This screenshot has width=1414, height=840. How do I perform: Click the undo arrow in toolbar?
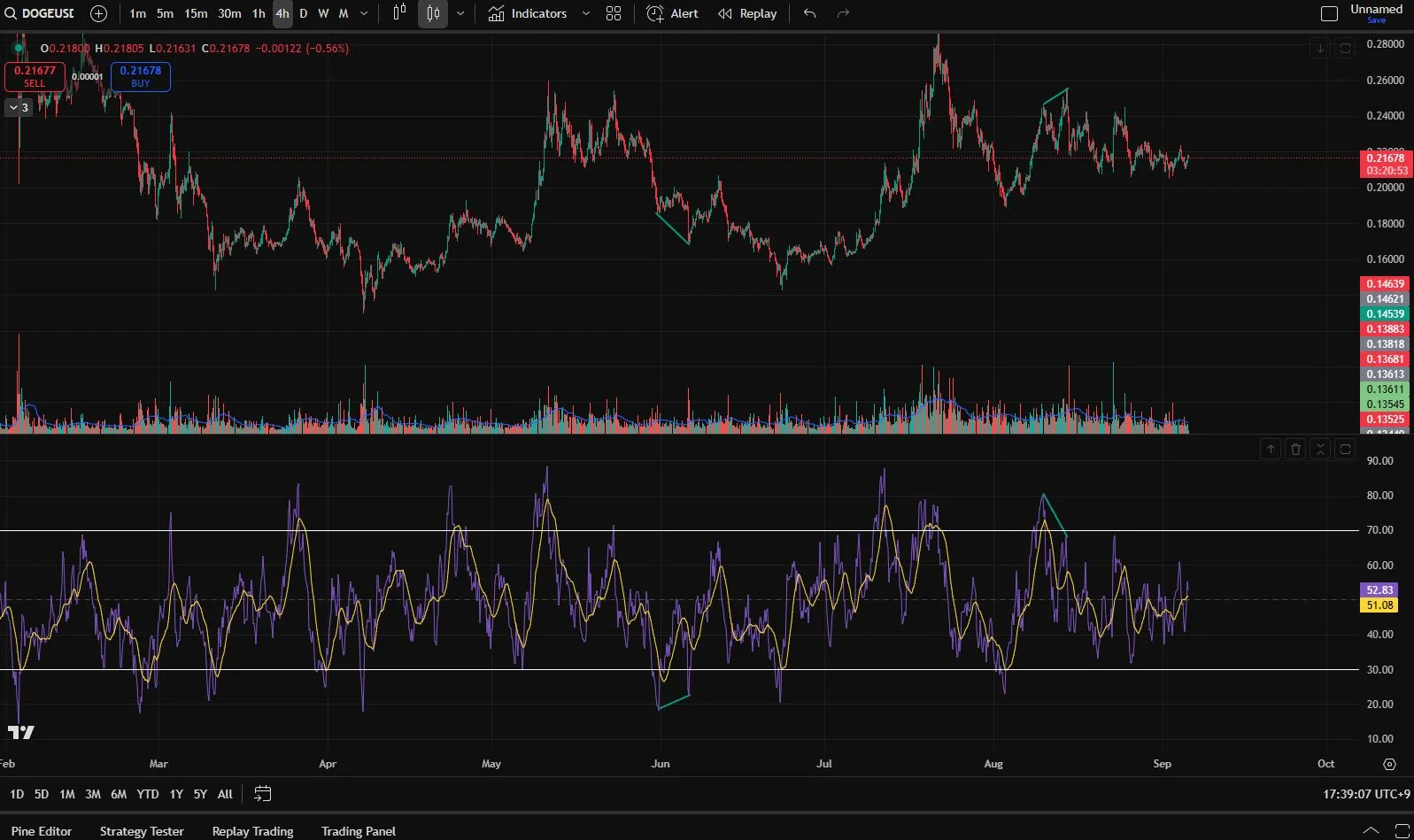point(809,13)
